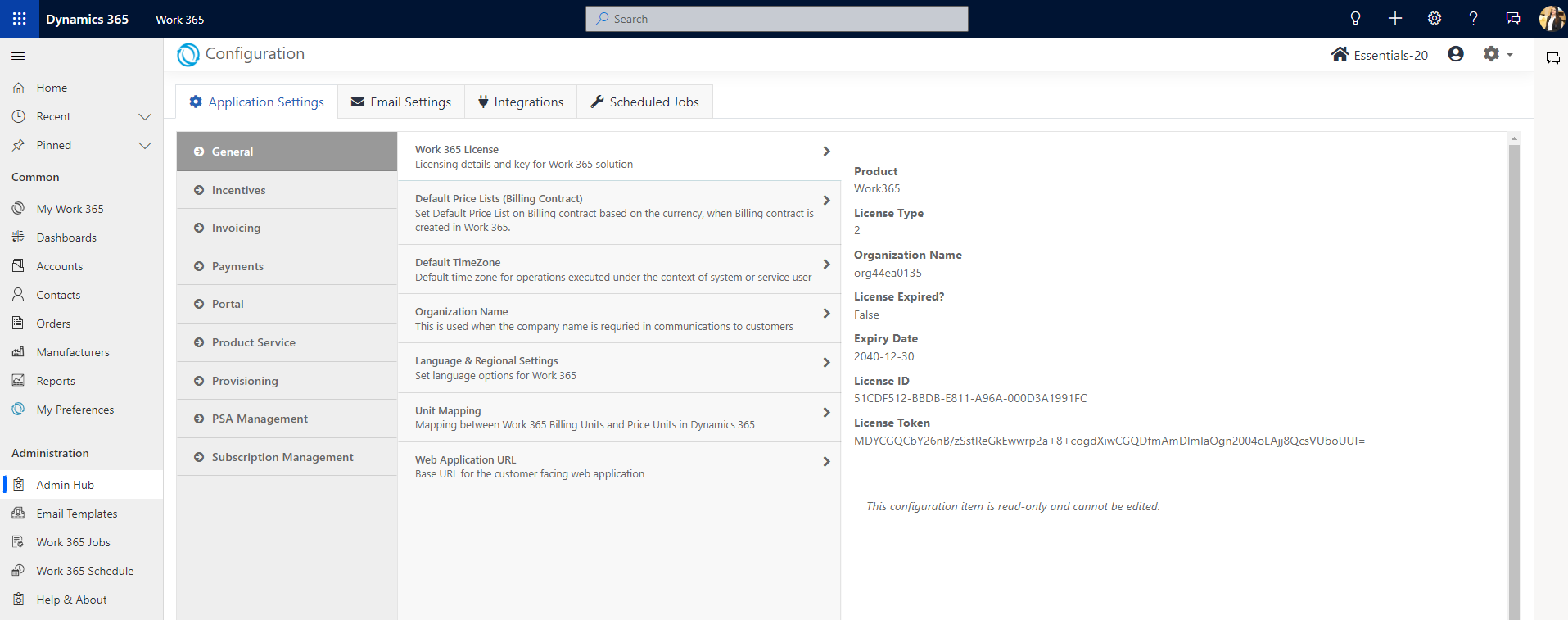1568x620 pixels.
Task: Select the Incentives category
Action: pos(287,190)
